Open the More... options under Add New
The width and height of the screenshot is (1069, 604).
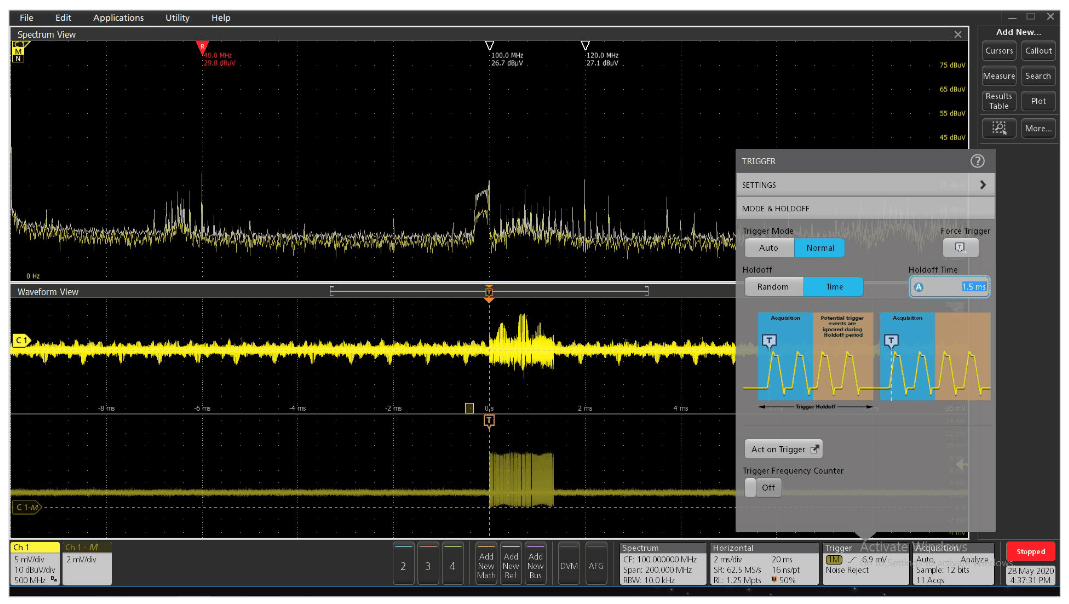[1038, 128]
